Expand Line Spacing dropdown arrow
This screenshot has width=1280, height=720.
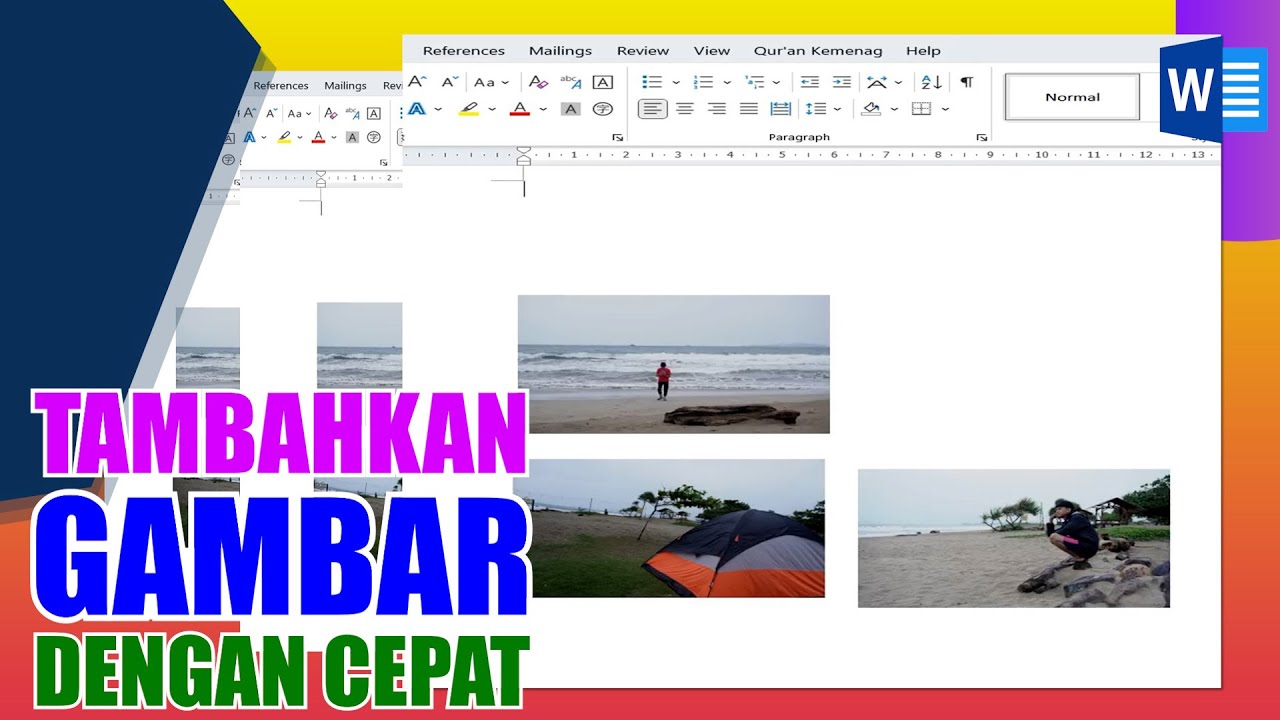(x=838, y=109)
